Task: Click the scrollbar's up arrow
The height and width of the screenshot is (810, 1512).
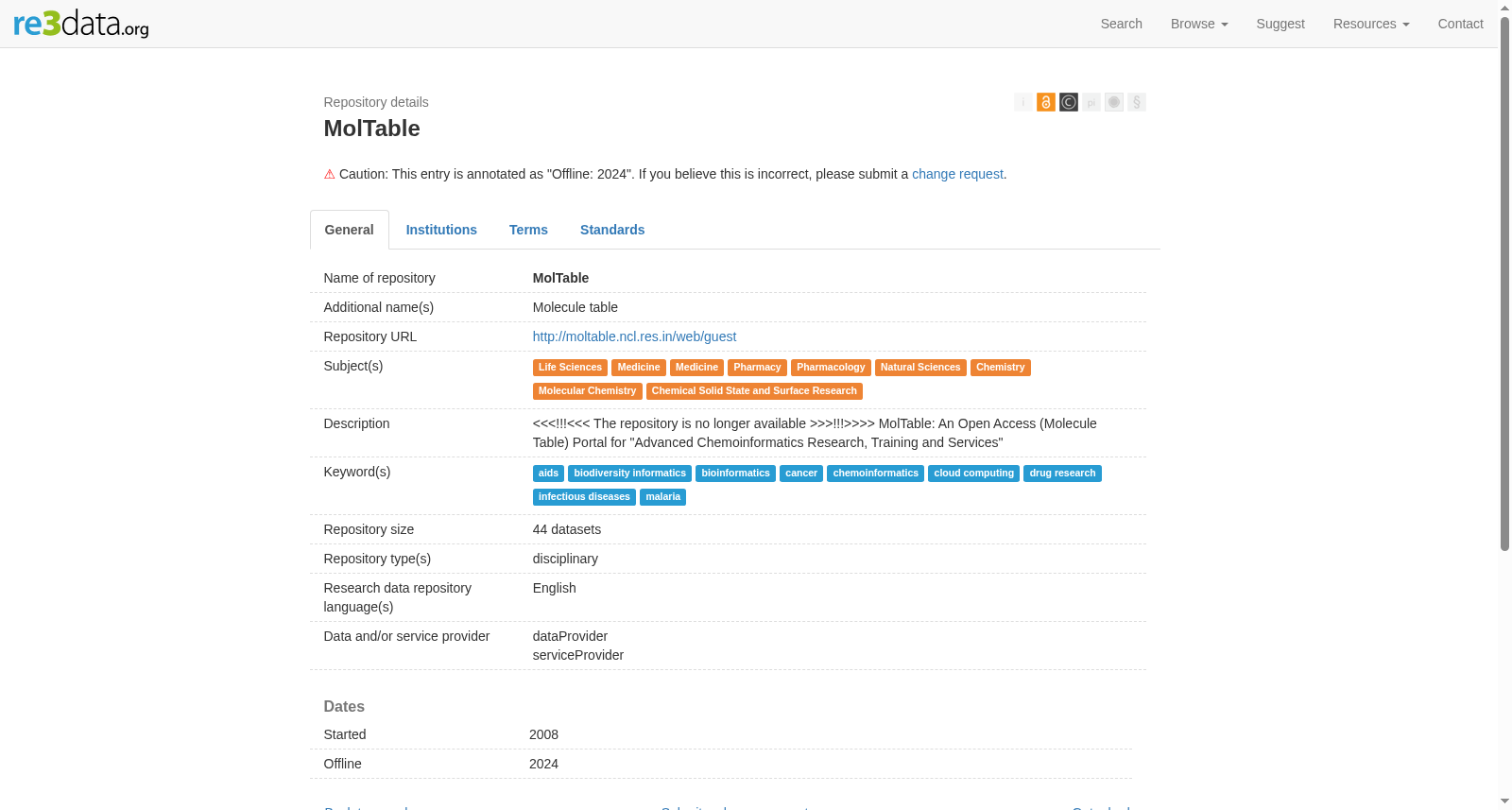Action: click(x=1504, y=8)
